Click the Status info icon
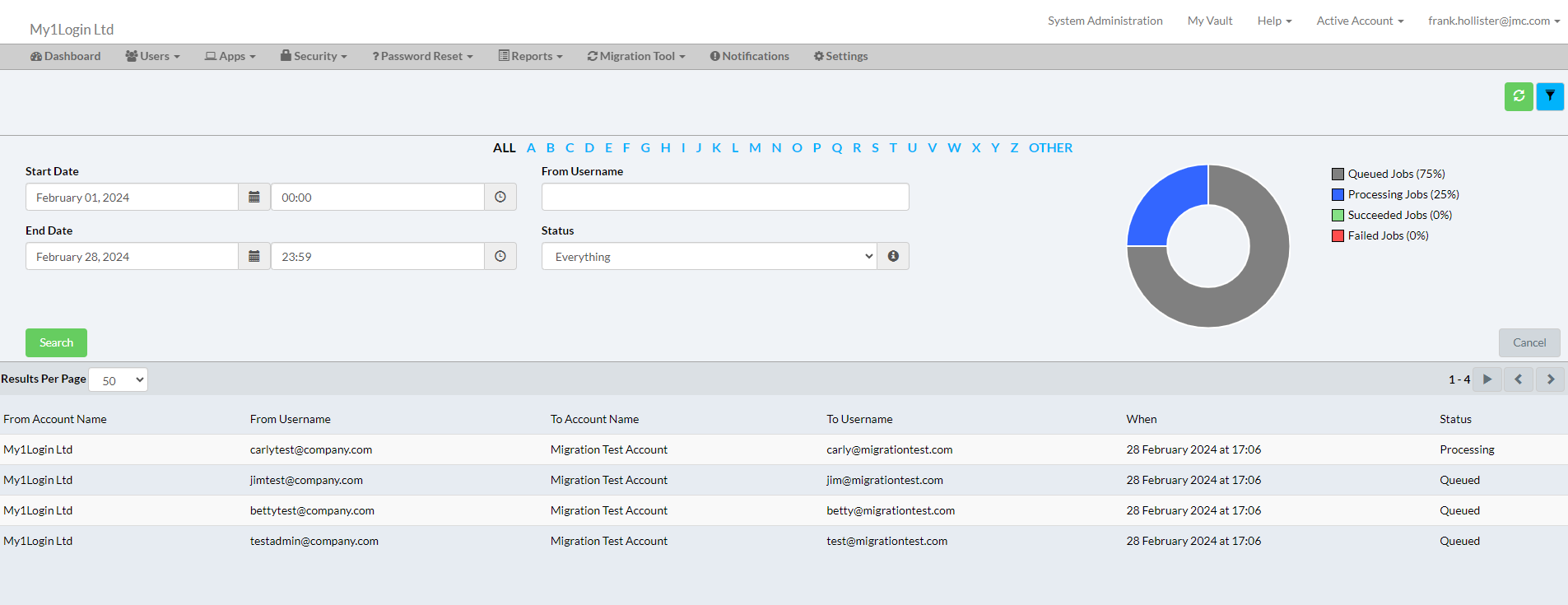Screen dimensions: 1568x605 893,257
